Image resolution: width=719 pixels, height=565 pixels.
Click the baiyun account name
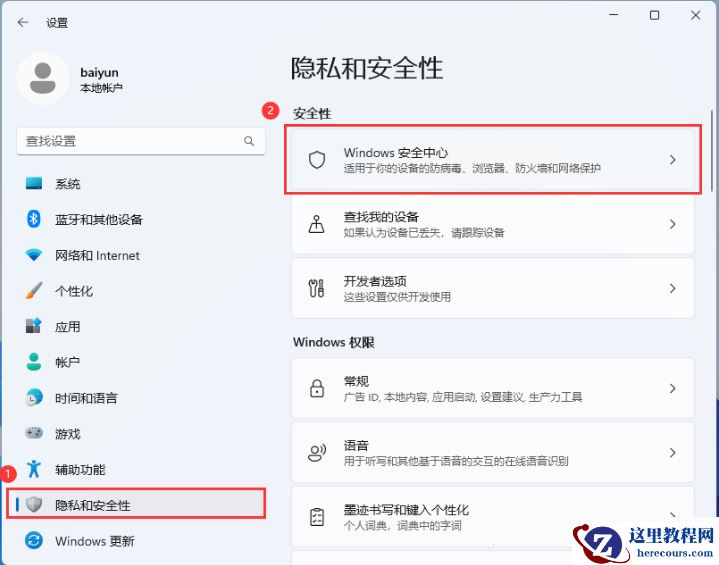(x=100, y=72)
